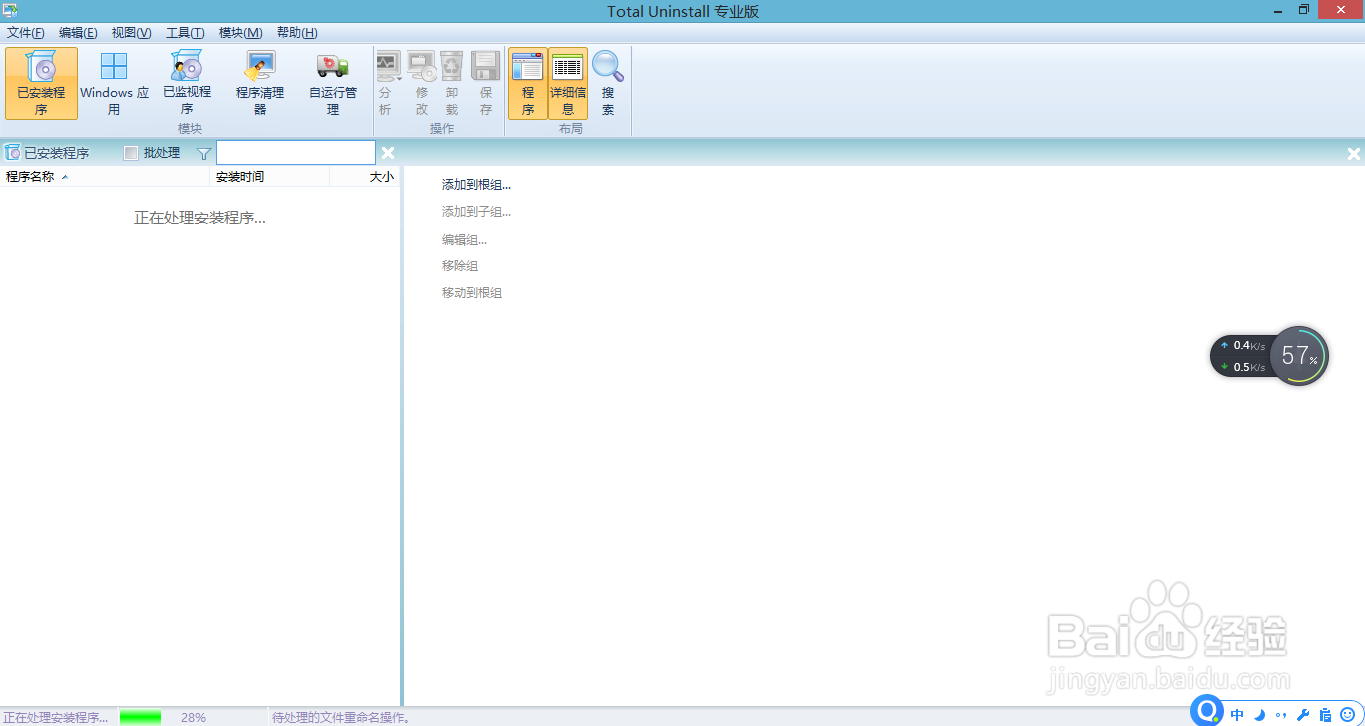Toggle the 详细信息 layout pane
1365x726 pixels.
[568, 83]
